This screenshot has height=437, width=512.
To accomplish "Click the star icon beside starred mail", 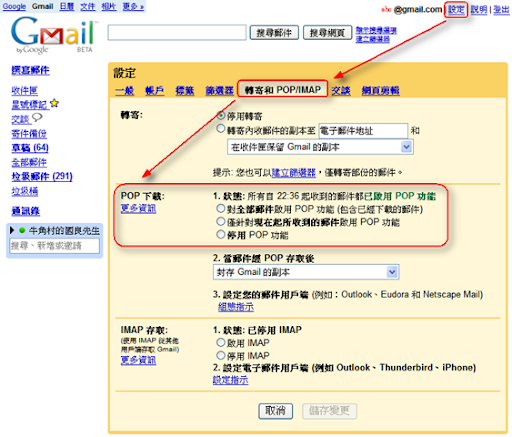I will point(54,104).
